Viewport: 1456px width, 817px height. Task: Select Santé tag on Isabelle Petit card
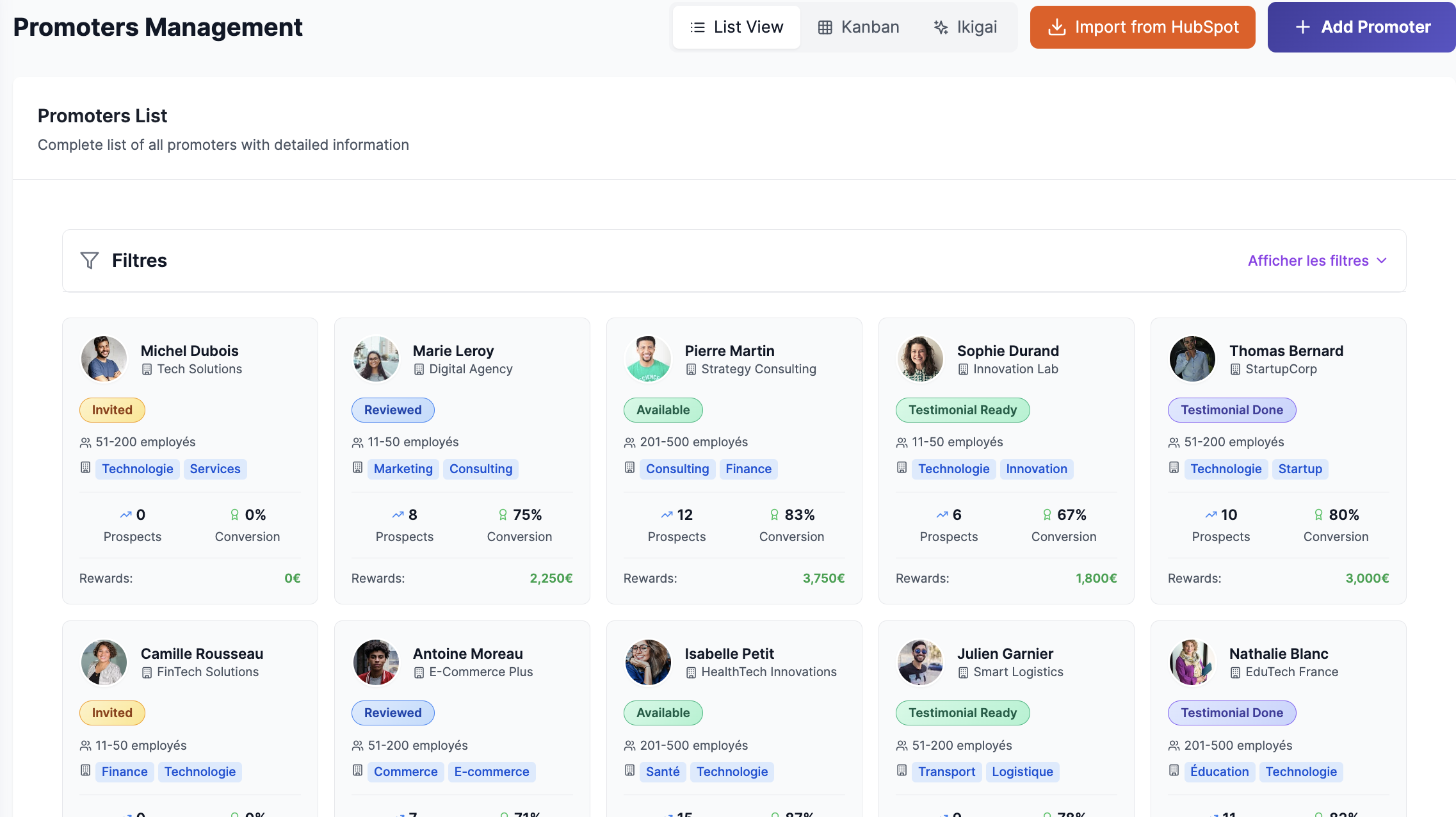[663, 772]
